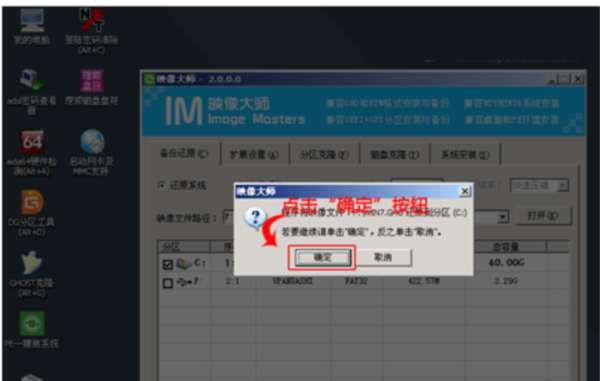
Task: Open the compression mode dropdown at top right
Action: (562, 186)
